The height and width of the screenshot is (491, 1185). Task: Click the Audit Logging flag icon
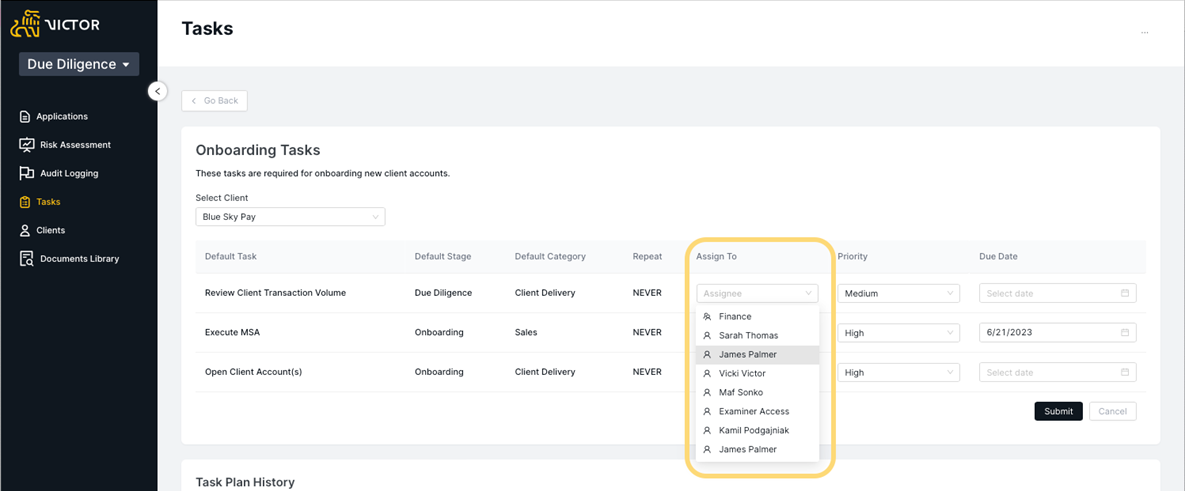pyautogui.click(x=26, y=173)
